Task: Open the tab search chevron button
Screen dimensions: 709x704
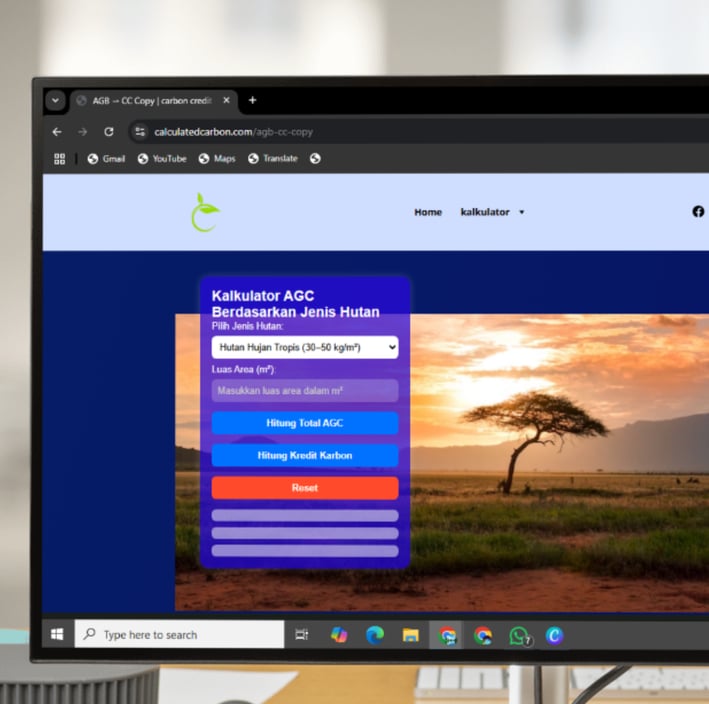Action: (55, 100)
